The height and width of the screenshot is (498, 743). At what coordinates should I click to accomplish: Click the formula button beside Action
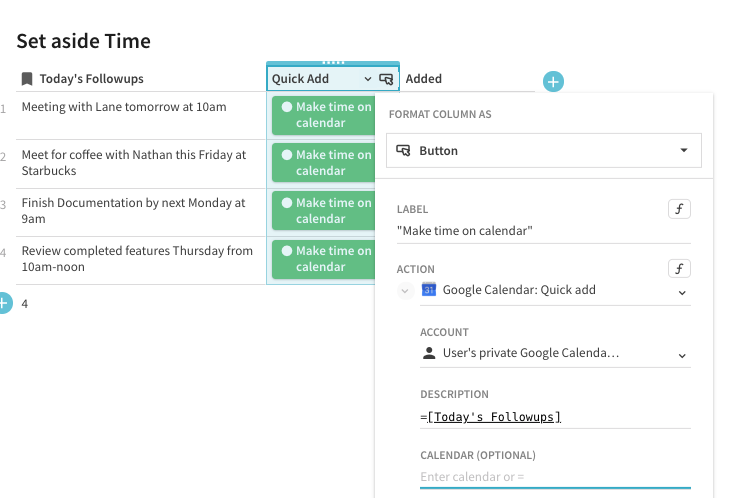[x=680, y=269]
